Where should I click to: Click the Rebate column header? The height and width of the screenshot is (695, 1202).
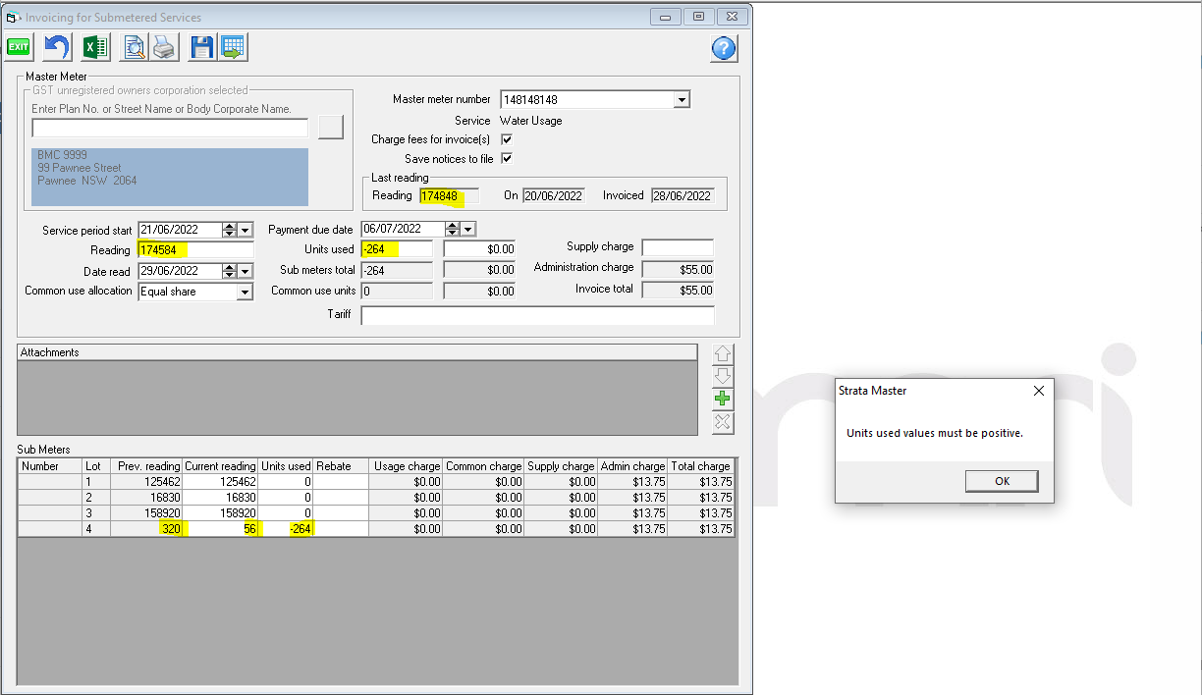(341, 466)
